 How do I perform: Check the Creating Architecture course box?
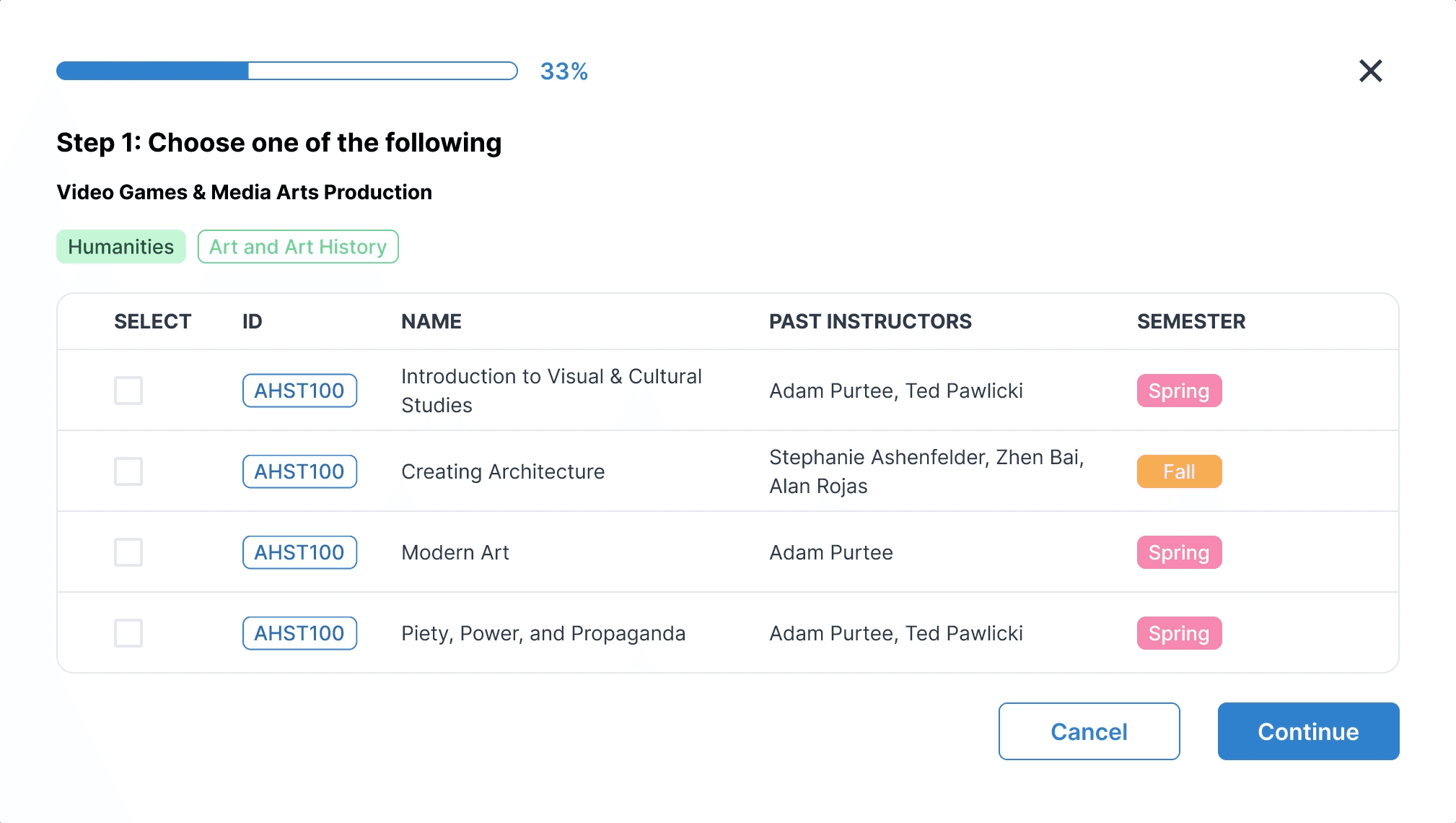128,471
